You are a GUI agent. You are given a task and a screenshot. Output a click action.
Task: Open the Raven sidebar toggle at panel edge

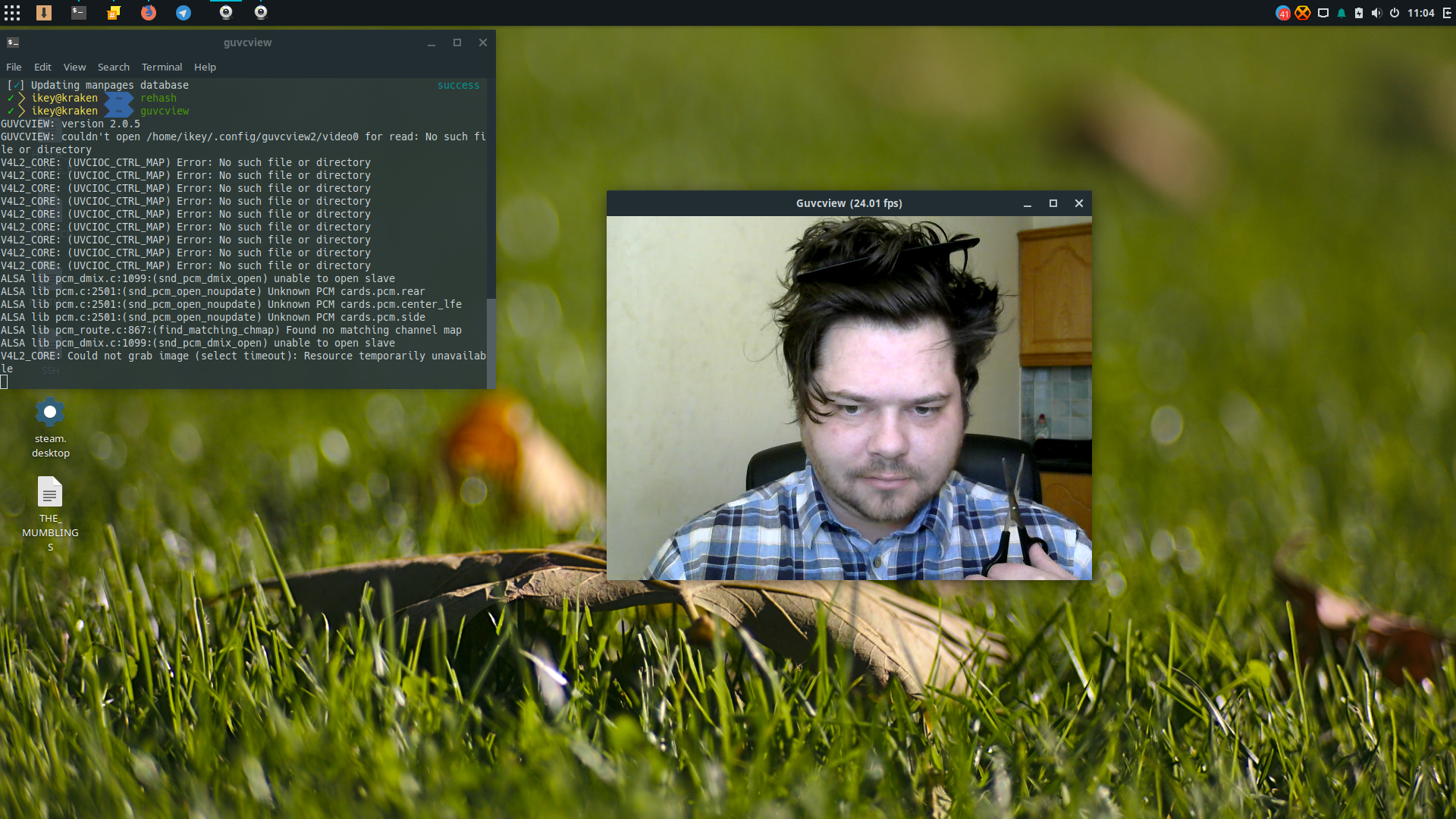(1447, 13)
